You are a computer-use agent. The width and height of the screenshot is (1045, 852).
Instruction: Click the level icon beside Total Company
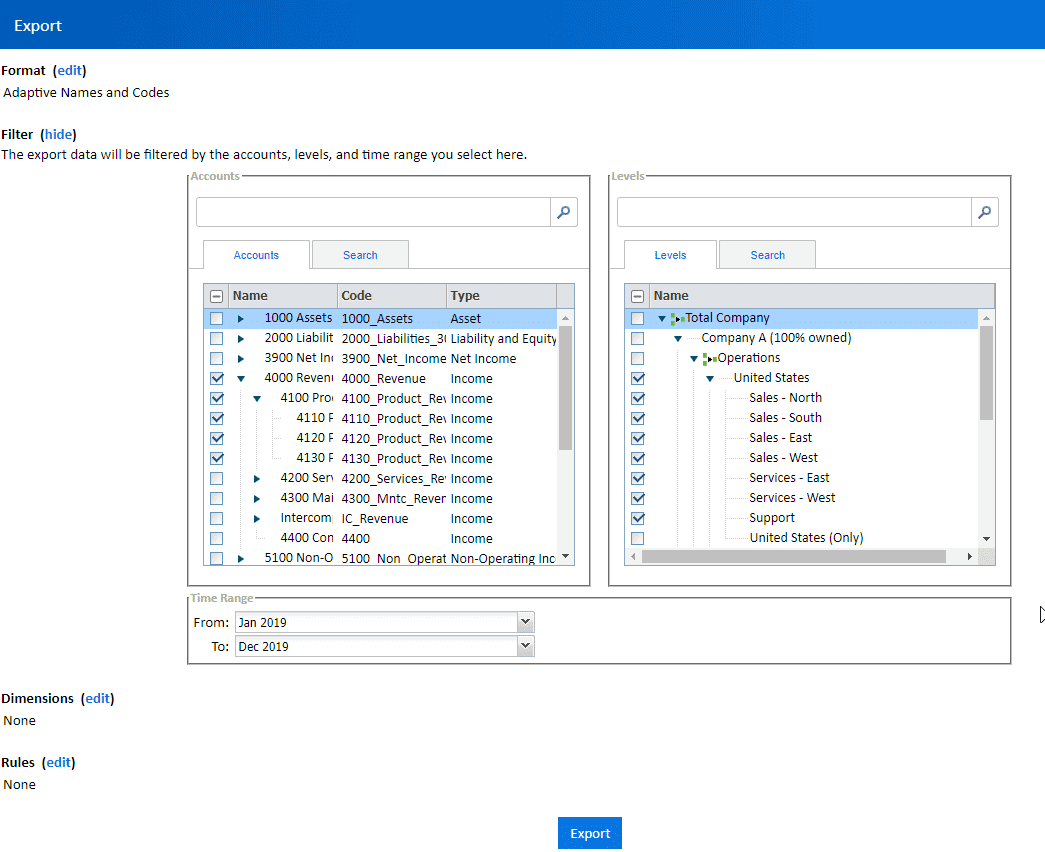tap(681, 317)
